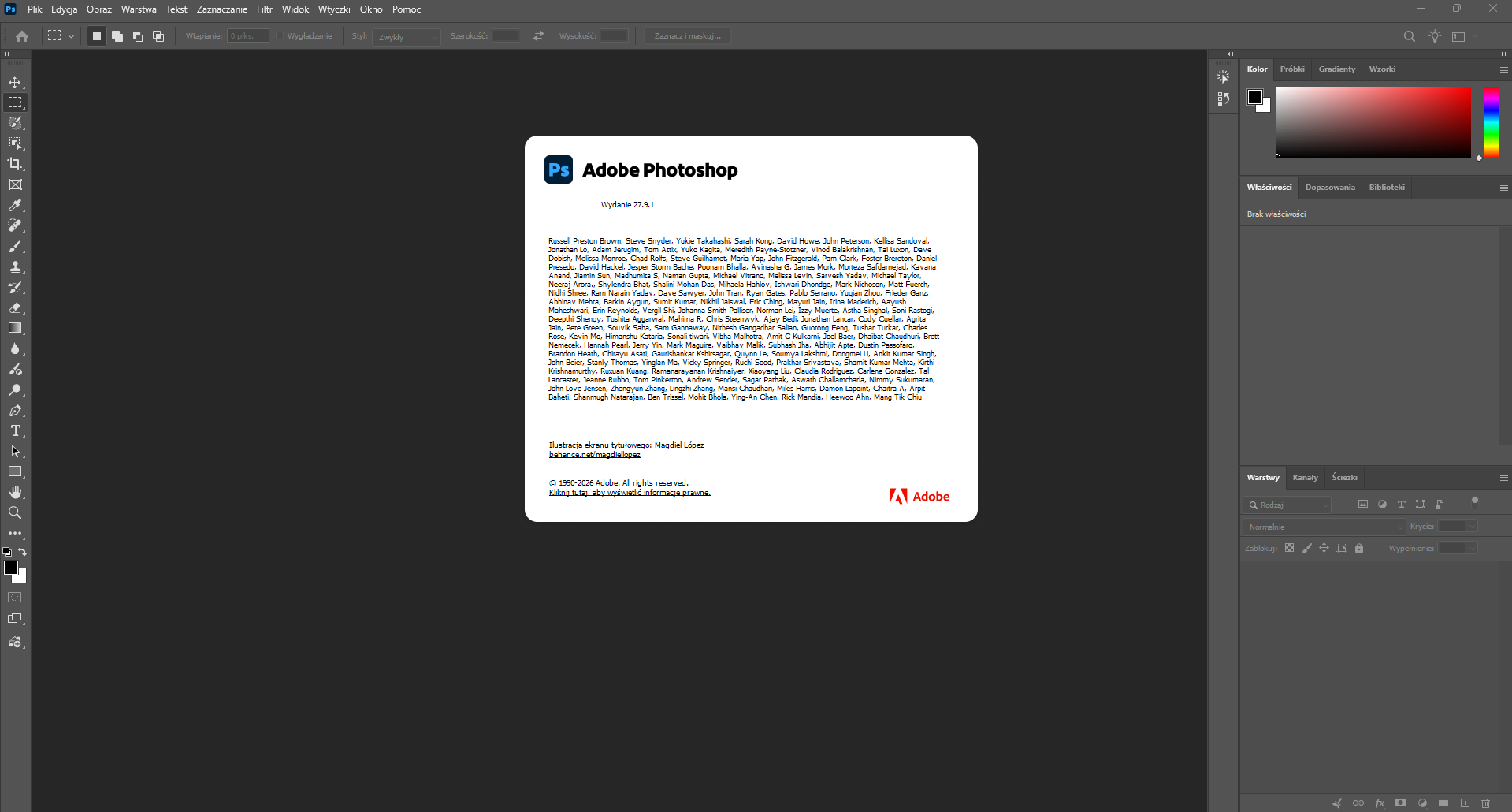Click the red color field in Kolor panel
Image resolution: width=1512 pixels, height=812 pixels.
pos(1373,122)
